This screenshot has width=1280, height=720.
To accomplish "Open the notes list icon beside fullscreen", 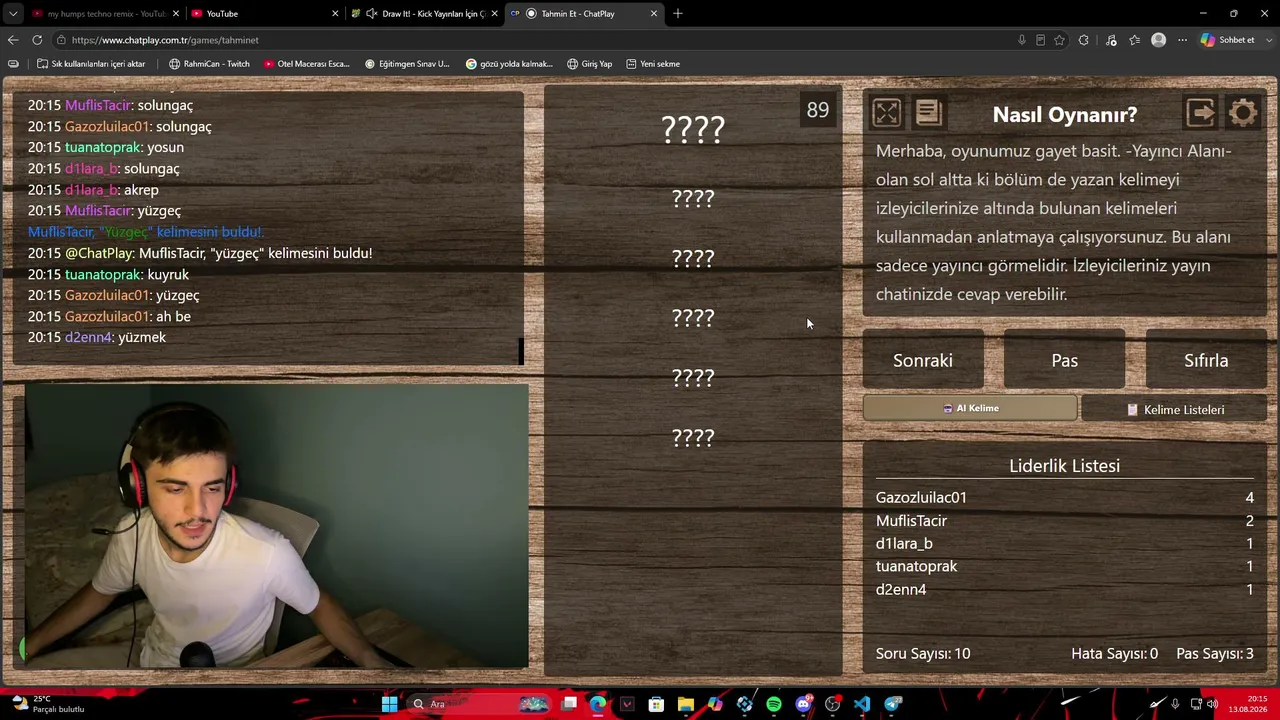I will [x=928, y=113].
